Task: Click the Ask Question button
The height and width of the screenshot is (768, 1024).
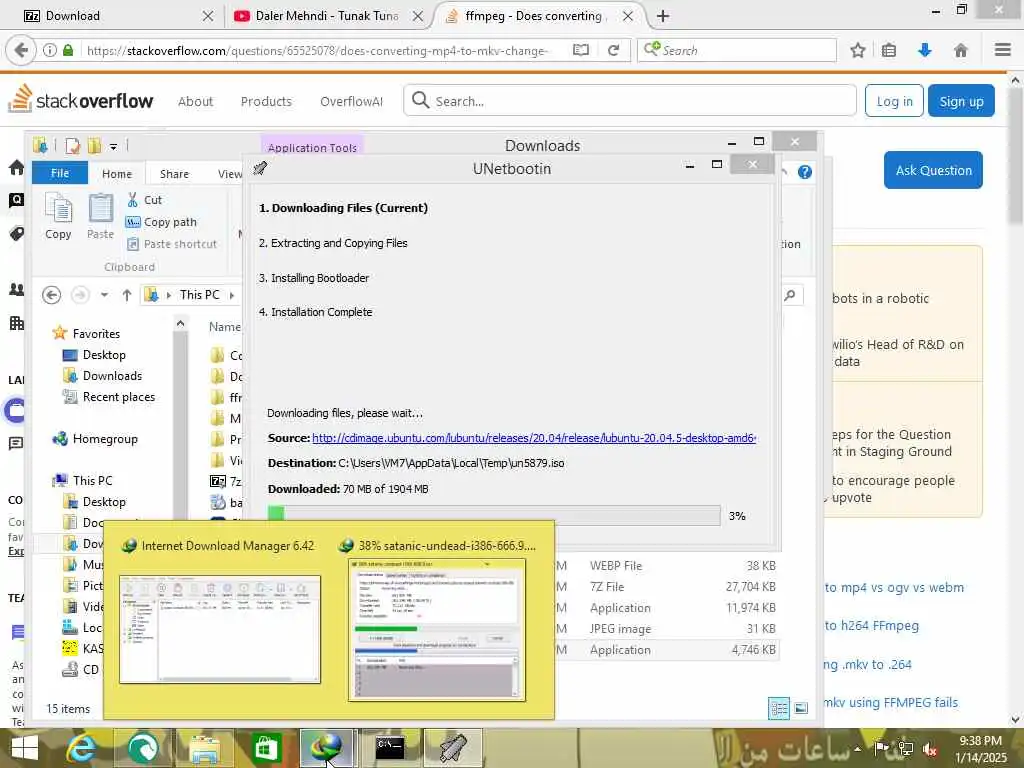Action: 933,170
